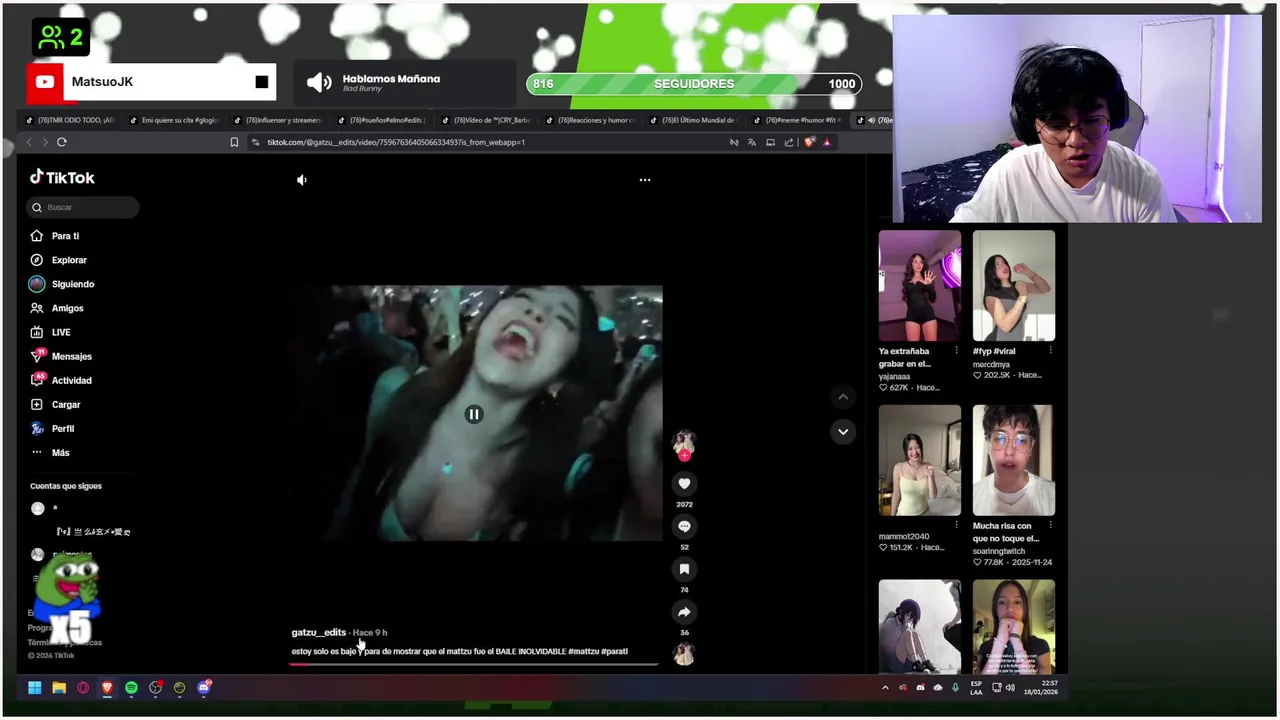Open LIVE section
Viewport: 1280px width, 720px height.
[x=51, y=332]
